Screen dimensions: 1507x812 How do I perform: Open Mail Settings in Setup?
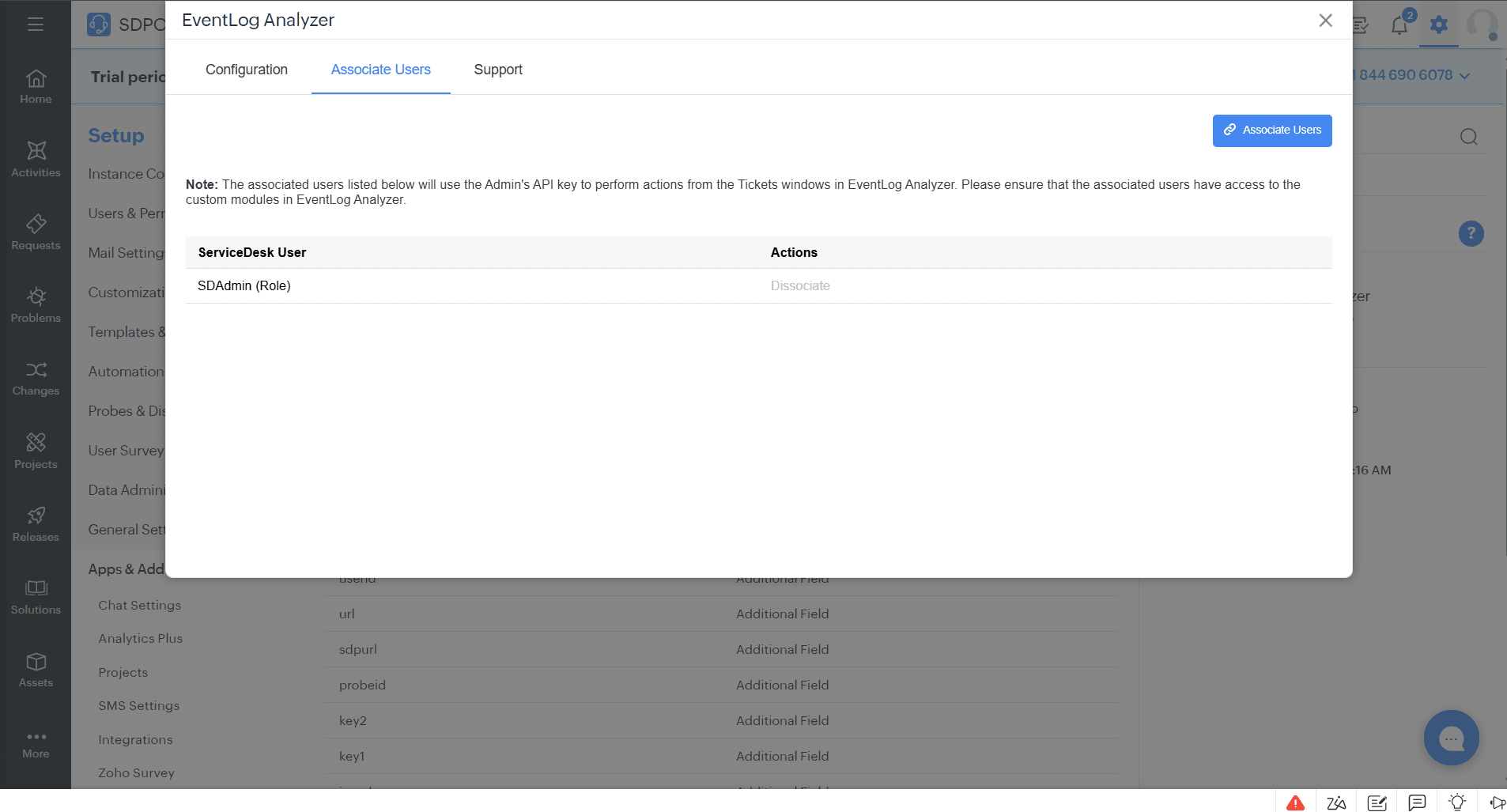tap(127, 253)
